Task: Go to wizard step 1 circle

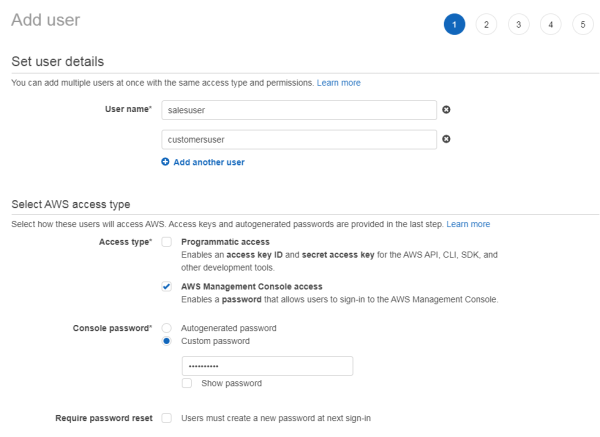Action: (454, 24)
